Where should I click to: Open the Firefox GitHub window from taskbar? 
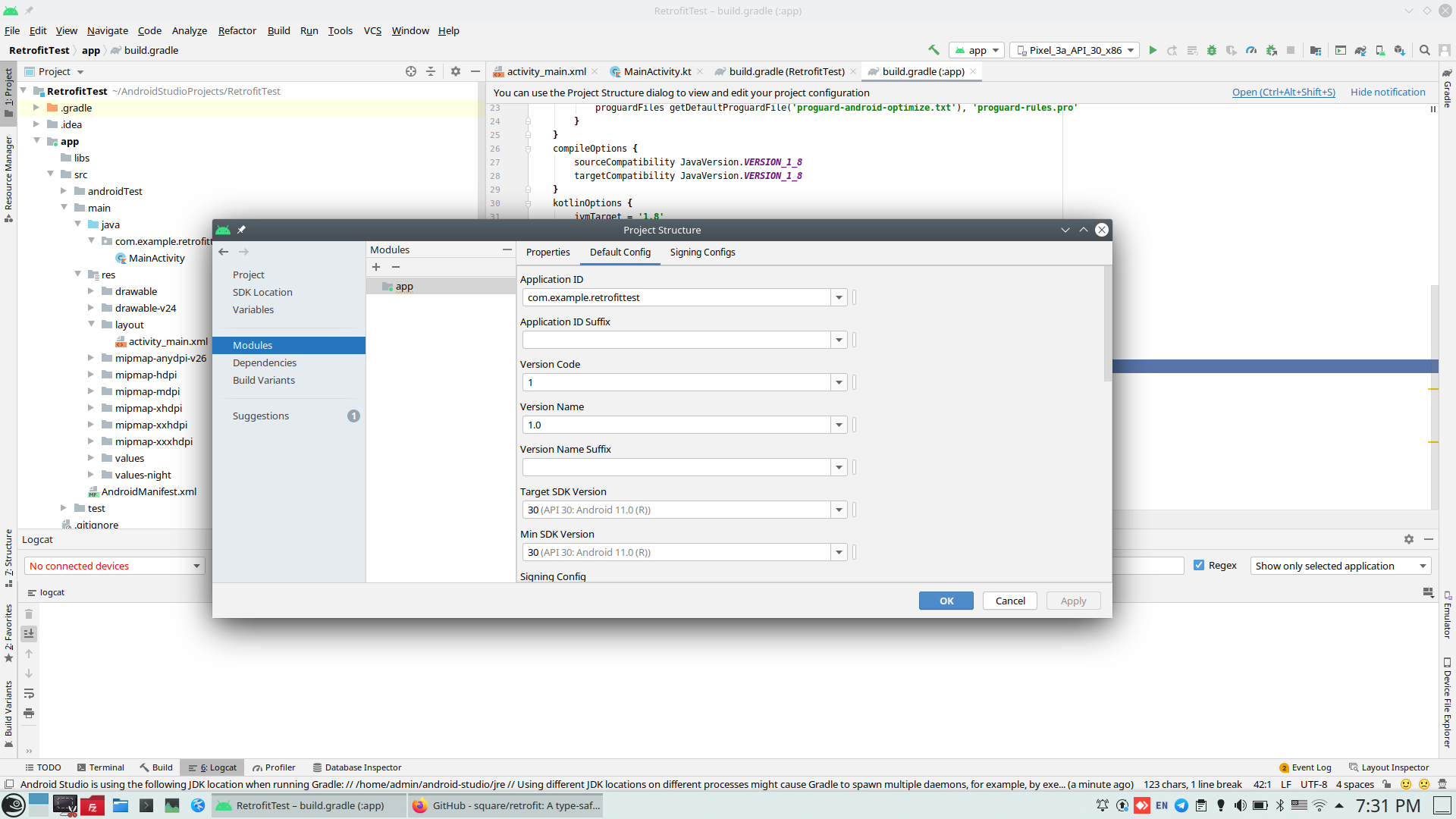pos(507,805)
